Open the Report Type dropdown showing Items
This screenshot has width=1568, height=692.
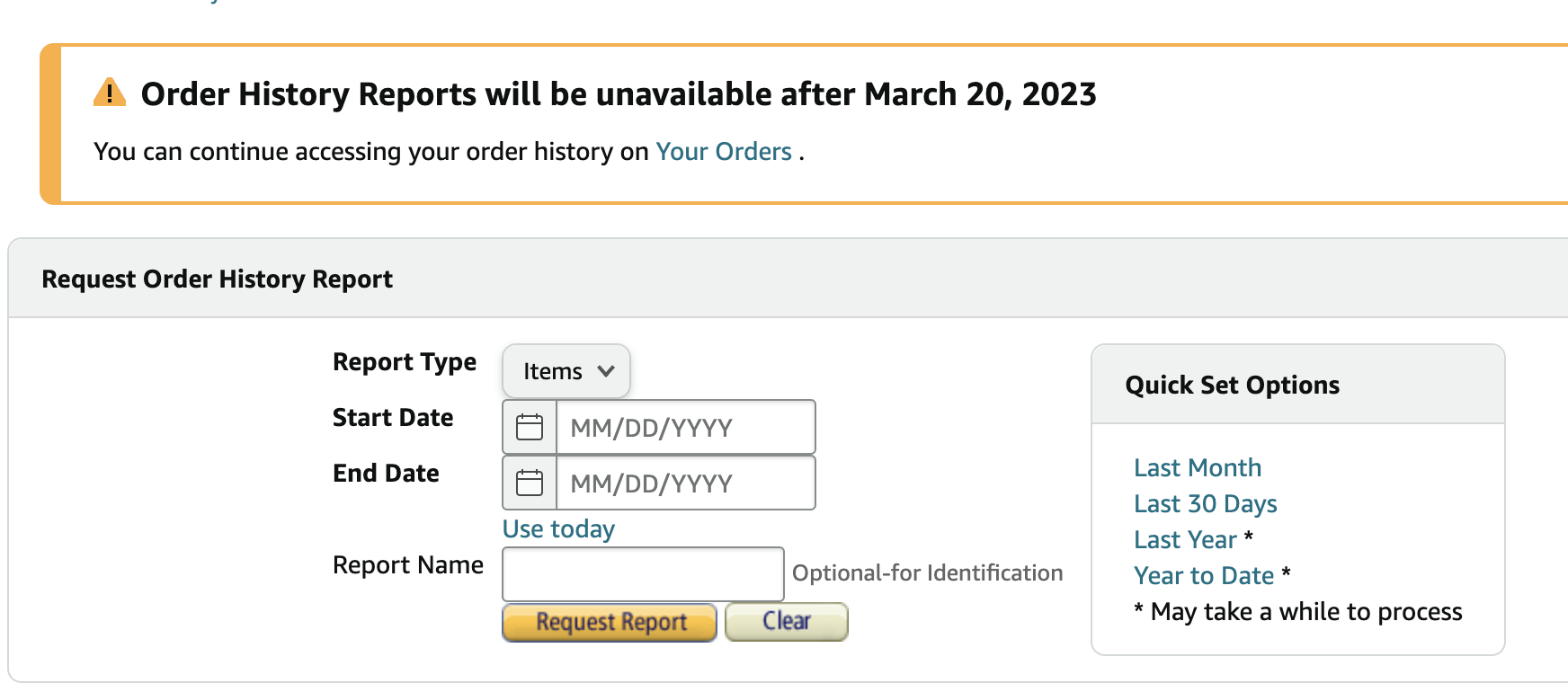pos(565,370)
